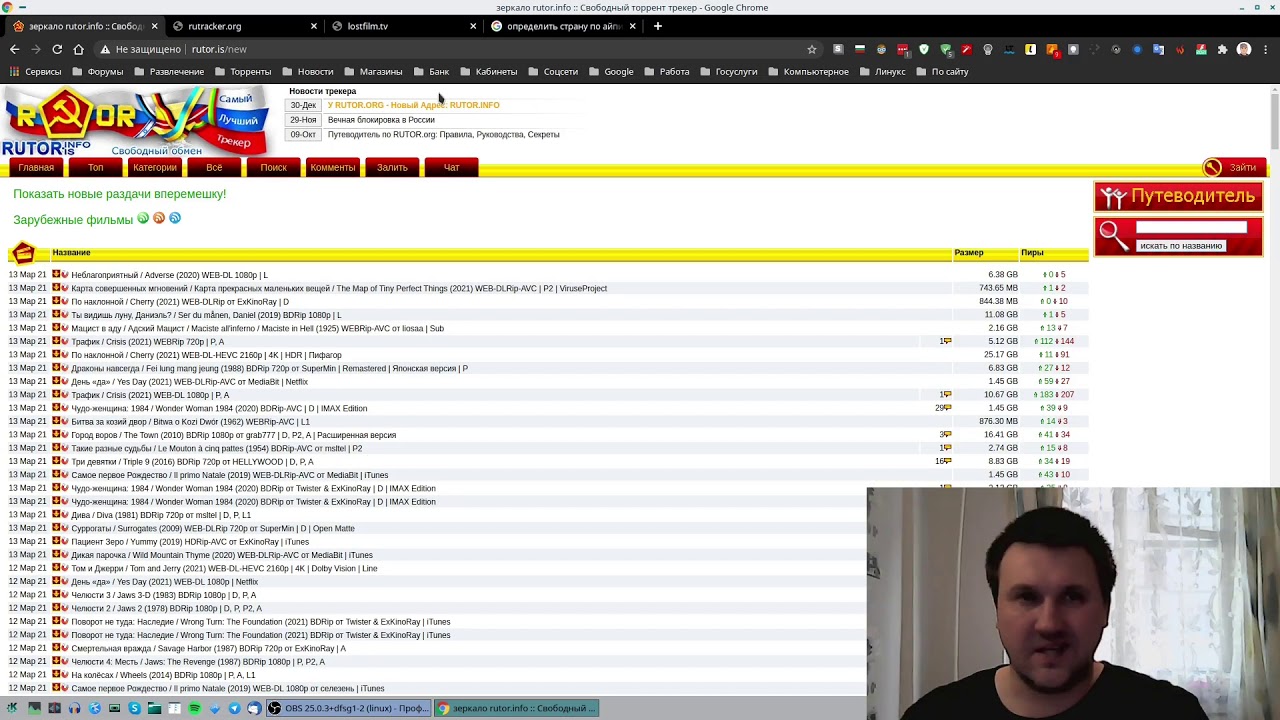The image size is (1280, 720).
Task: Open news link У RUTOR.ORG - Новый Адрес
Action: [x=413, y=105]
